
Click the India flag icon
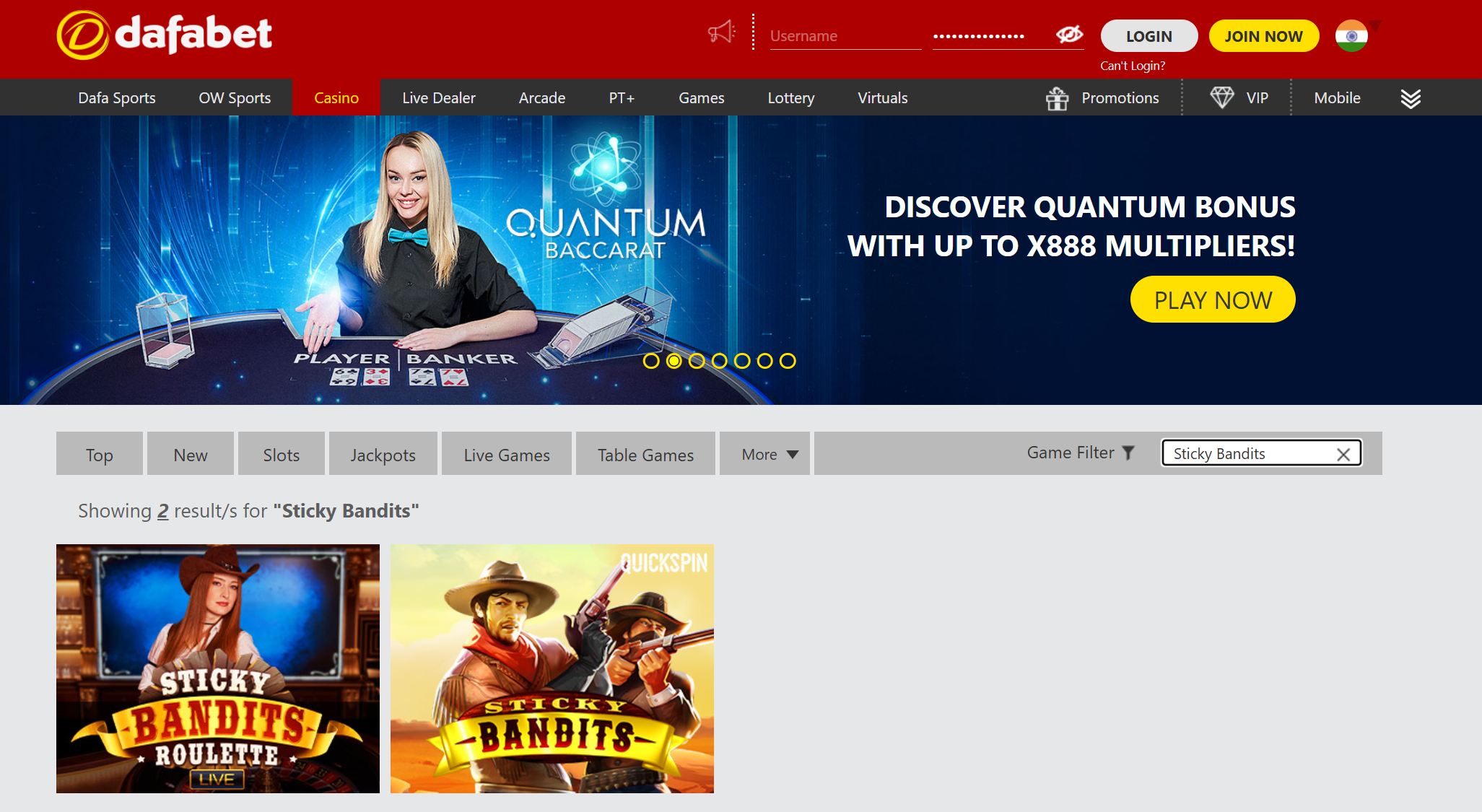coord(1350,35)
